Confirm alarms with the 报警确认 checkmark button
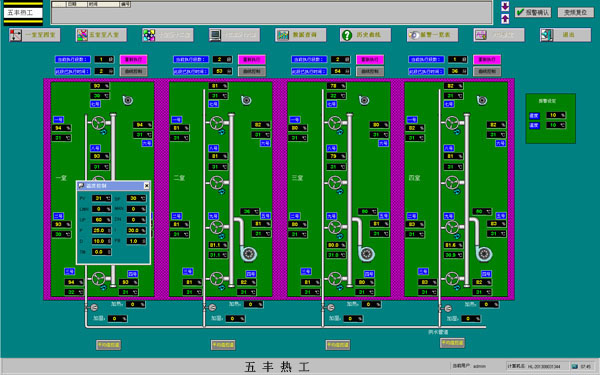The image size is (600, 375). click(533, 13)
